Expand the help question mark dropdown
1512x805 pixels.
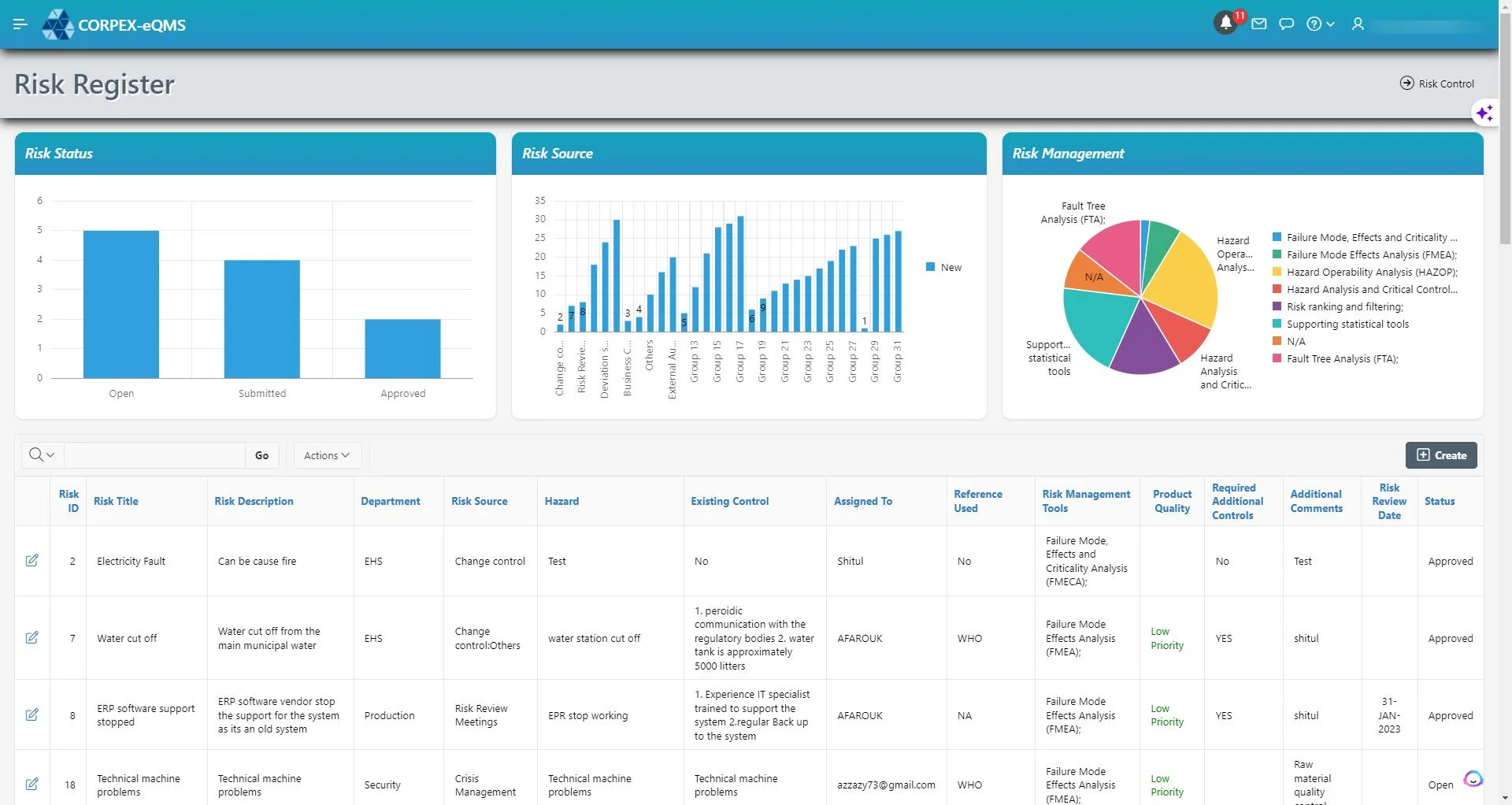[1321, 24]
